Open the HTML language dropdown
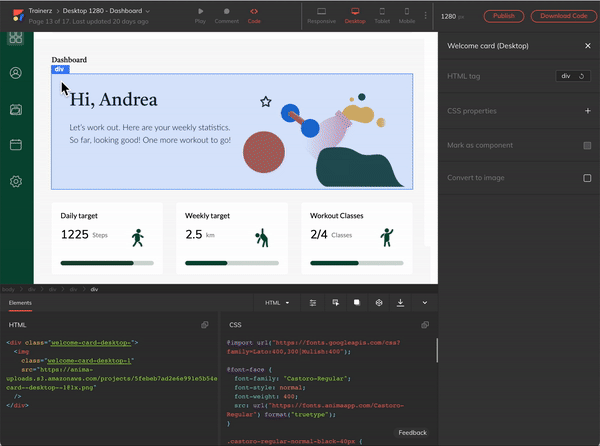600x446 pixels. pyautogui.click(x=277, y=302)
